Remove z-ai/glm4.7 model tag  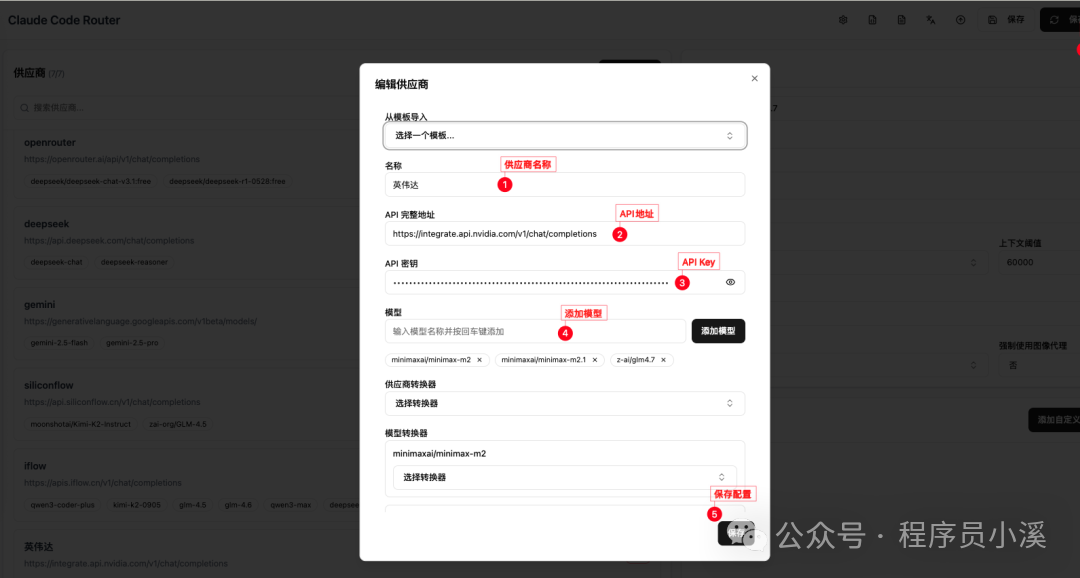[x=663, y=360]
